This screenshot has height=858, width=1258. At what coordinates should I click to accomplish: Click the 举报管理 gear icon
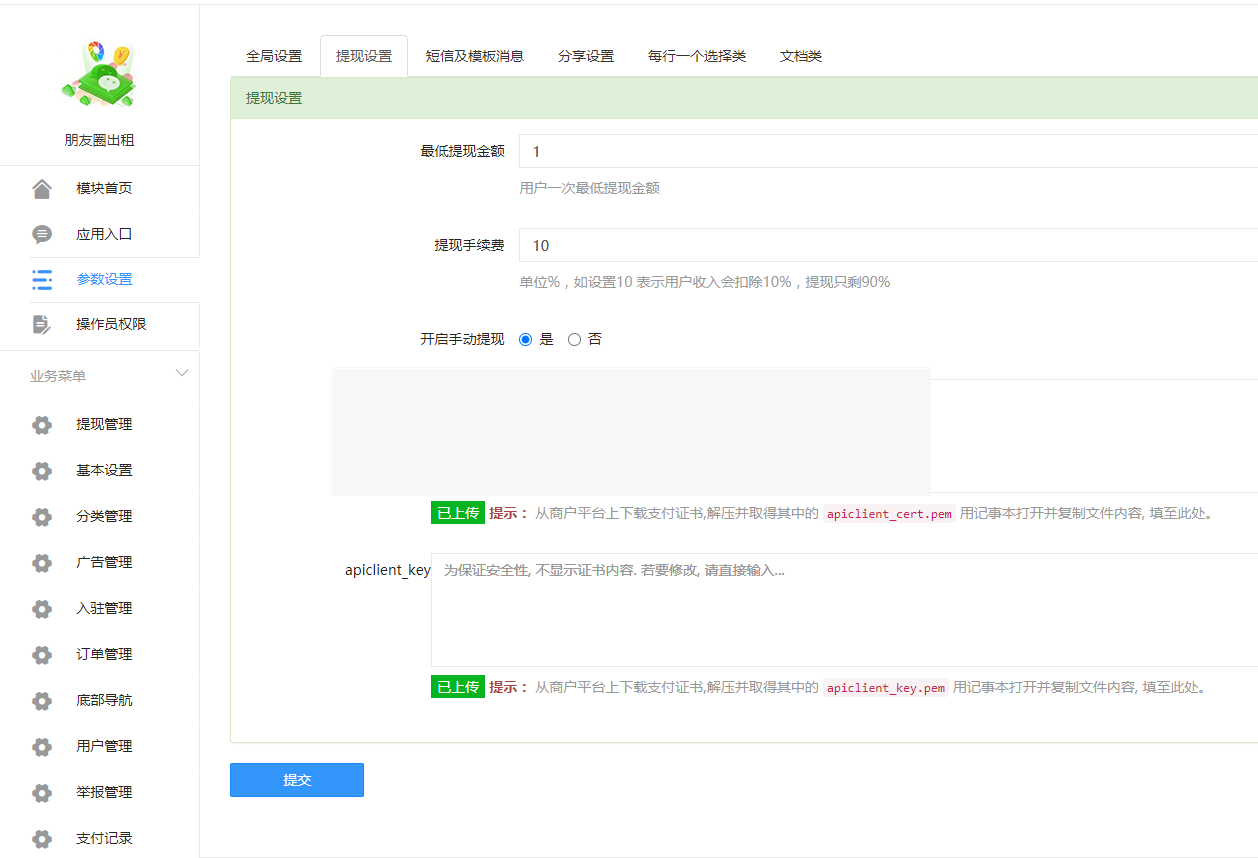(41, 792)
